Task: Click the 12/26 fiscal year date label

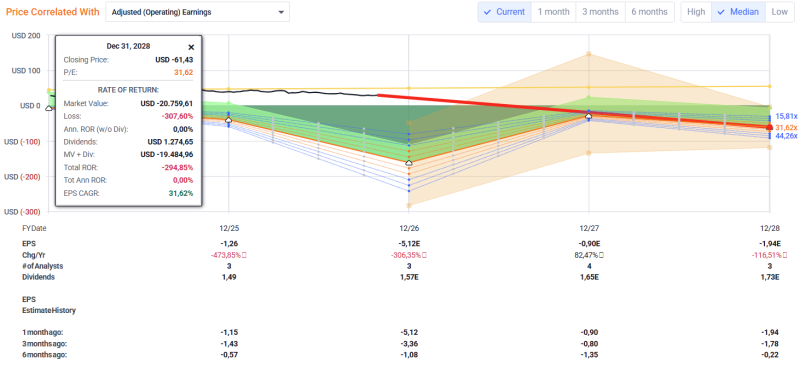Action: [x=409, y=228]
